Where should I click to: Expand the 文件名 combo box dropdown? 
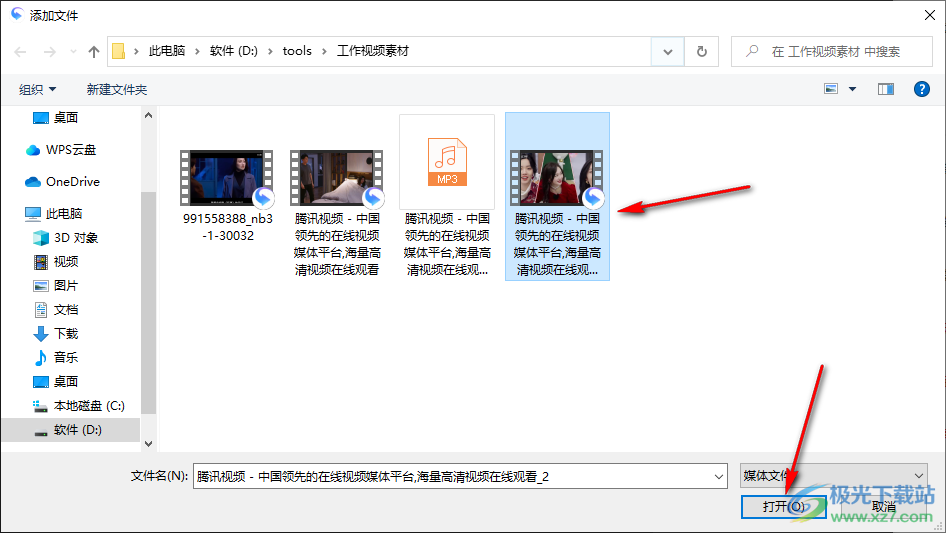(x=719, y=476)
